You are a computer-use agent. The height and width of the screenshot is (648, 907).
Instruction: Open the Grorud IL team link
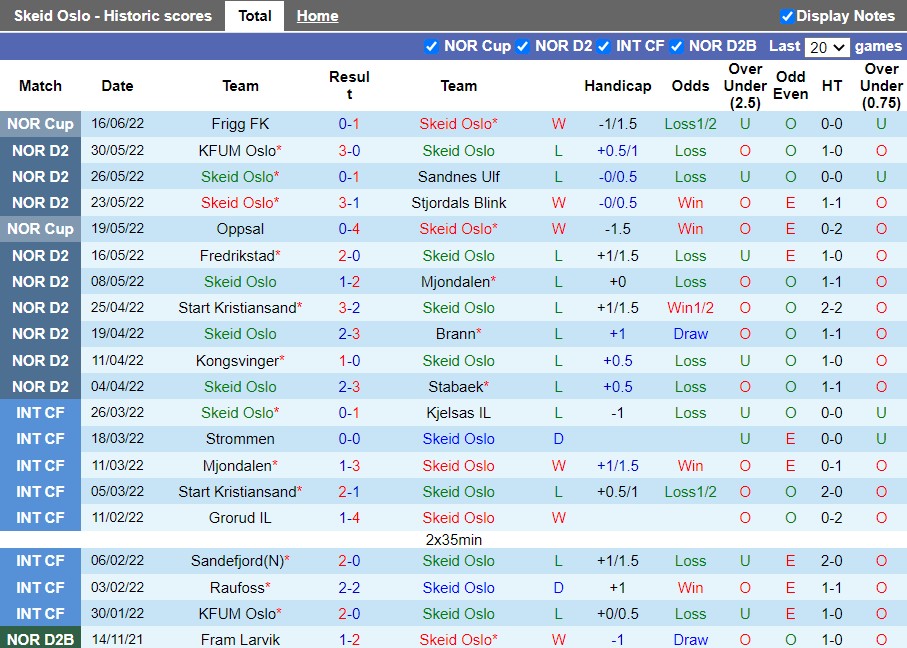coord(240,518)
